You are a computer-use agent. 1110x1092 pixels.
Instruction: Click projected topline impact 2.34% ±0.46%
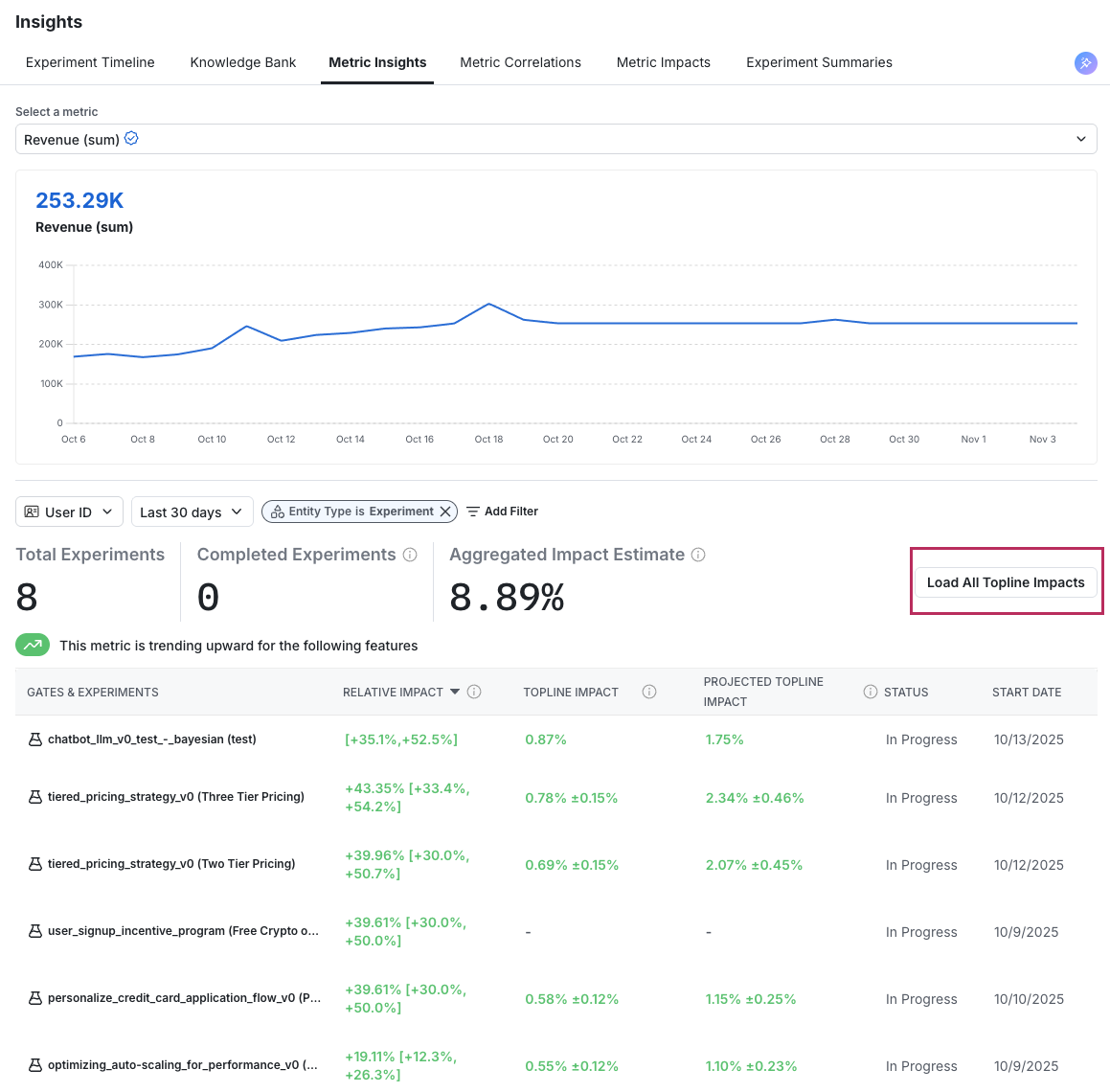(x=755, y=797)
